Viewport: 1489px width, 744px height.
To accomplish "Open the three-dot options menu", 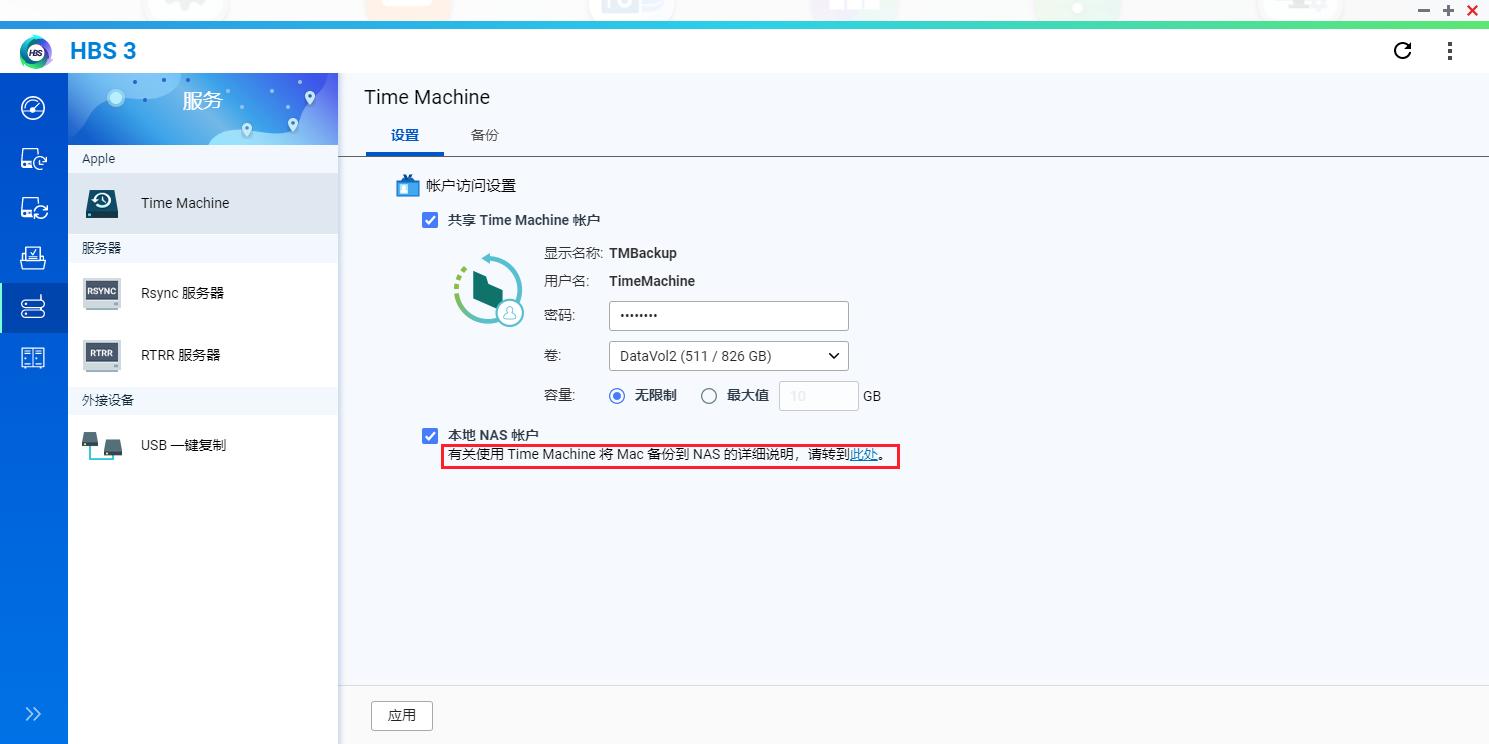I will [1450, 50].
